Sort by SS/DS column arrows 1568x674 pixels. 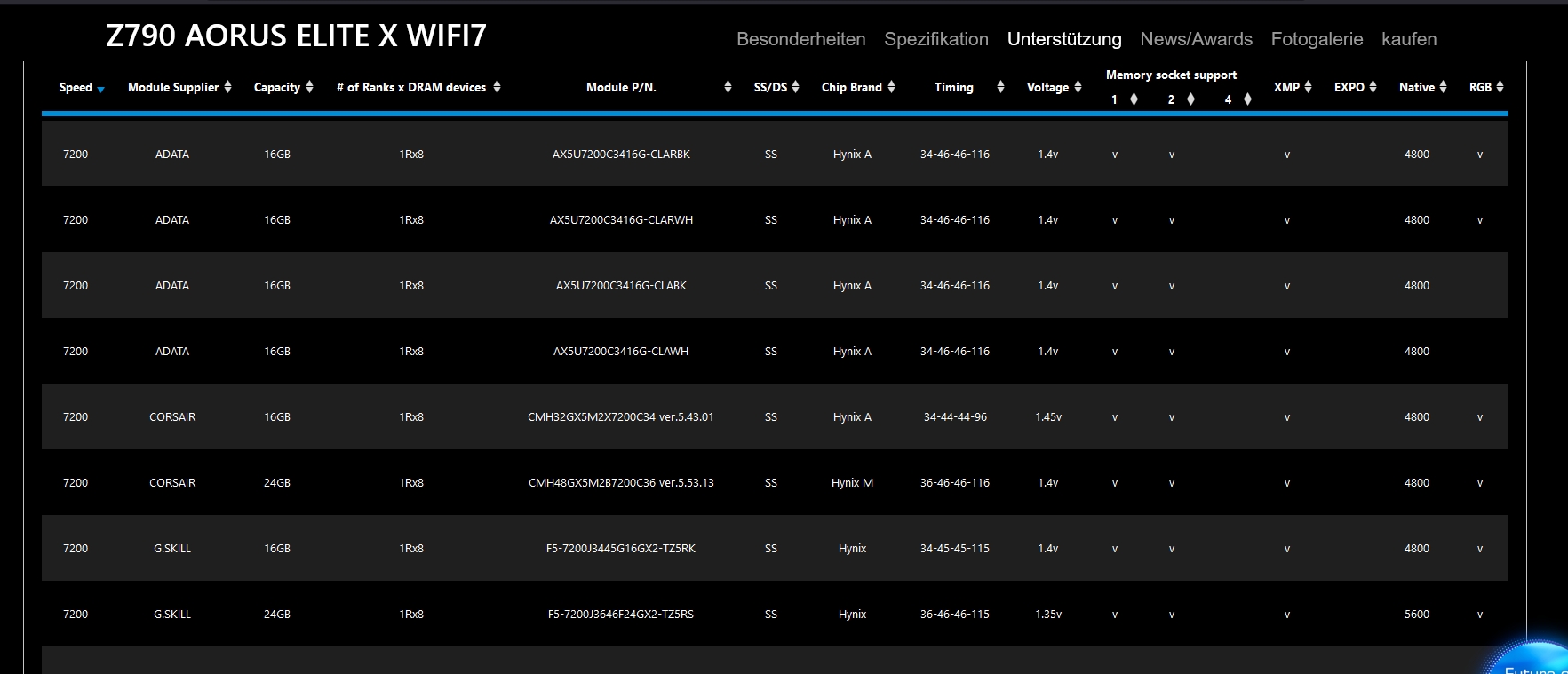tap(795, 87)
